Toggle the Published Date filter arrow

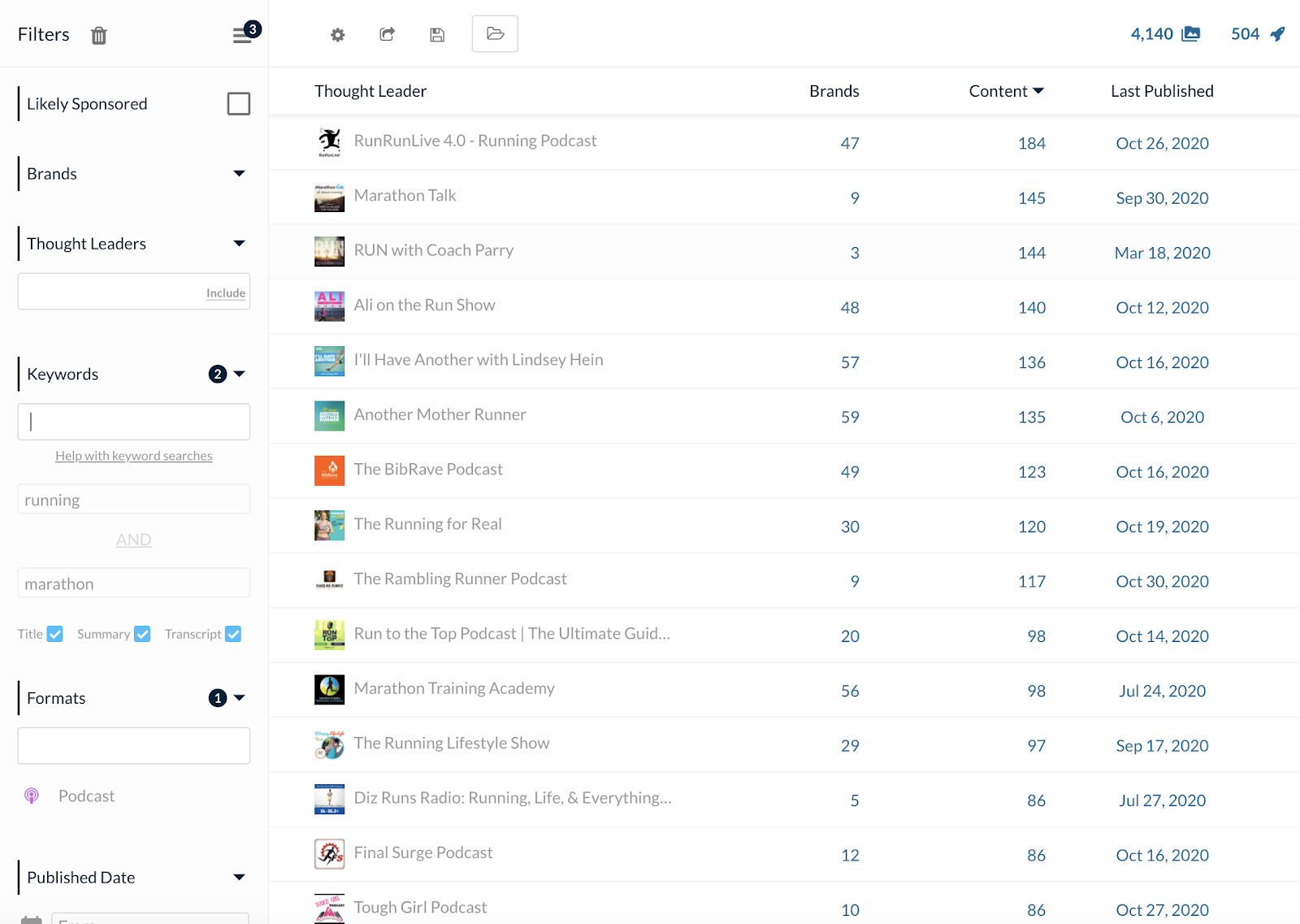click(239, 877)
